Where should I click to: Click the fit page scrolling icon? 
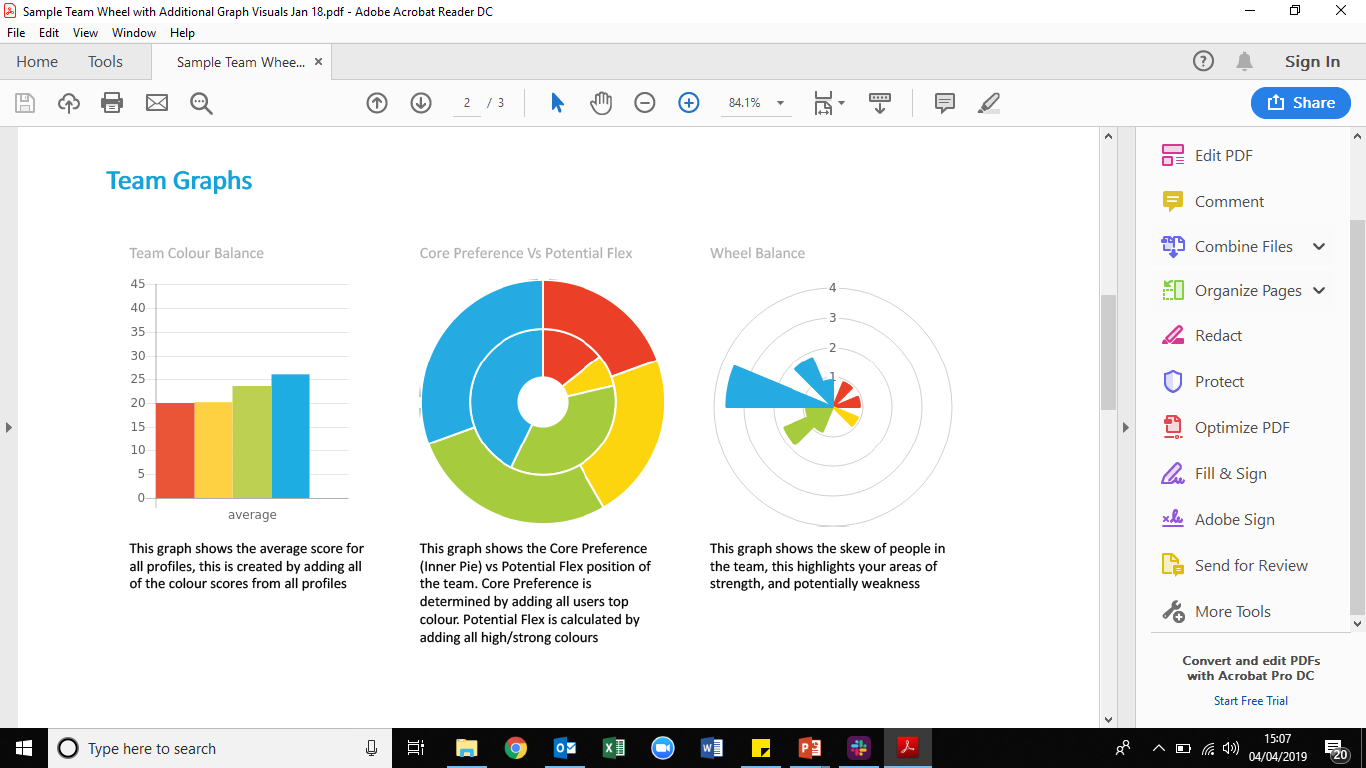[823, 103]
